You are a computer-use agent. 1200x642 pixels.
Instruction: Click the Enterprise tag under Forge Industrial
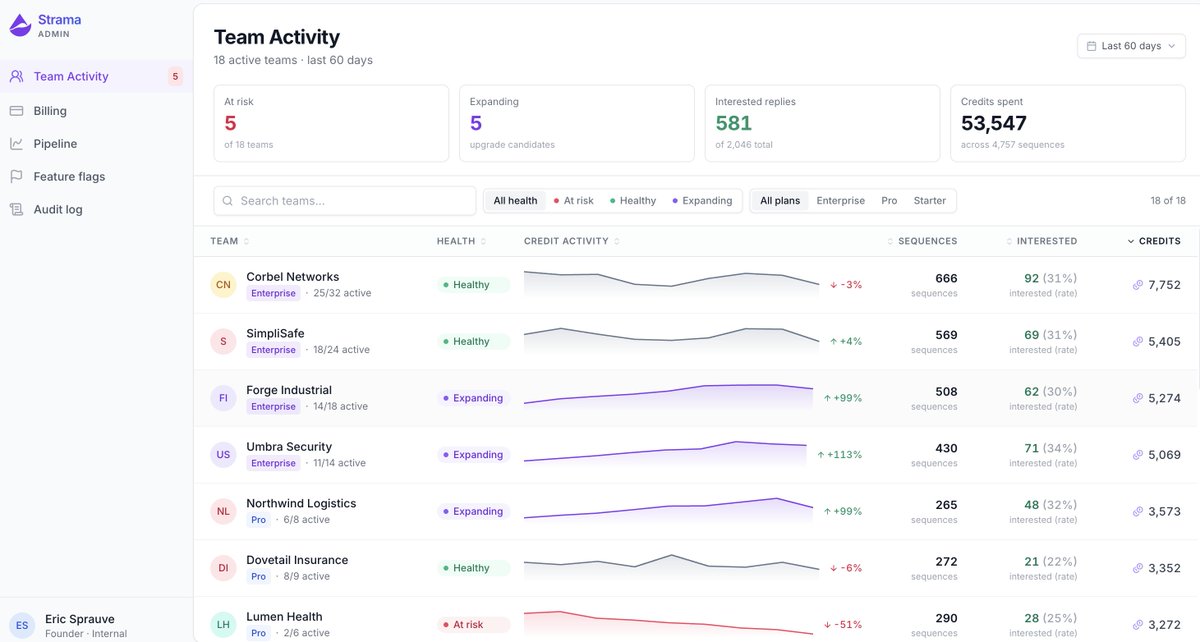click(x=273, y=407)
